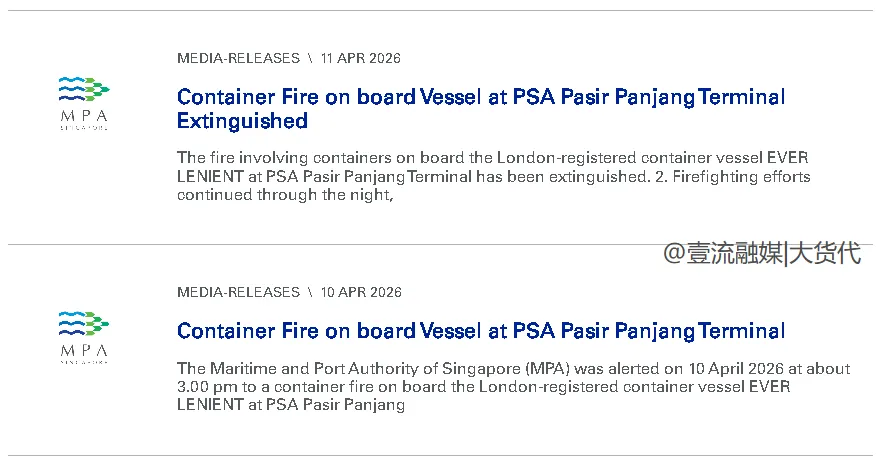The height and width of the screenshot is (465, 881).
Task: Open the 10 APR 'Container Fire on board Vessel' headline
Action: [x=480, y=330]
